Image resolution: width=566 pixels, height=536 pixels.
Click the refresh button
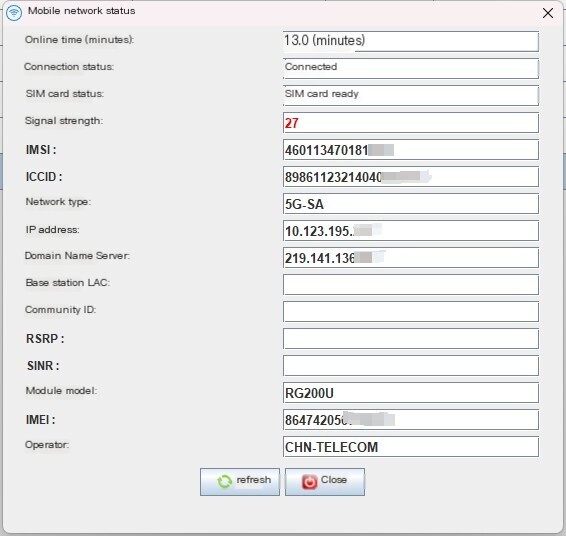(x=240, y=482)
